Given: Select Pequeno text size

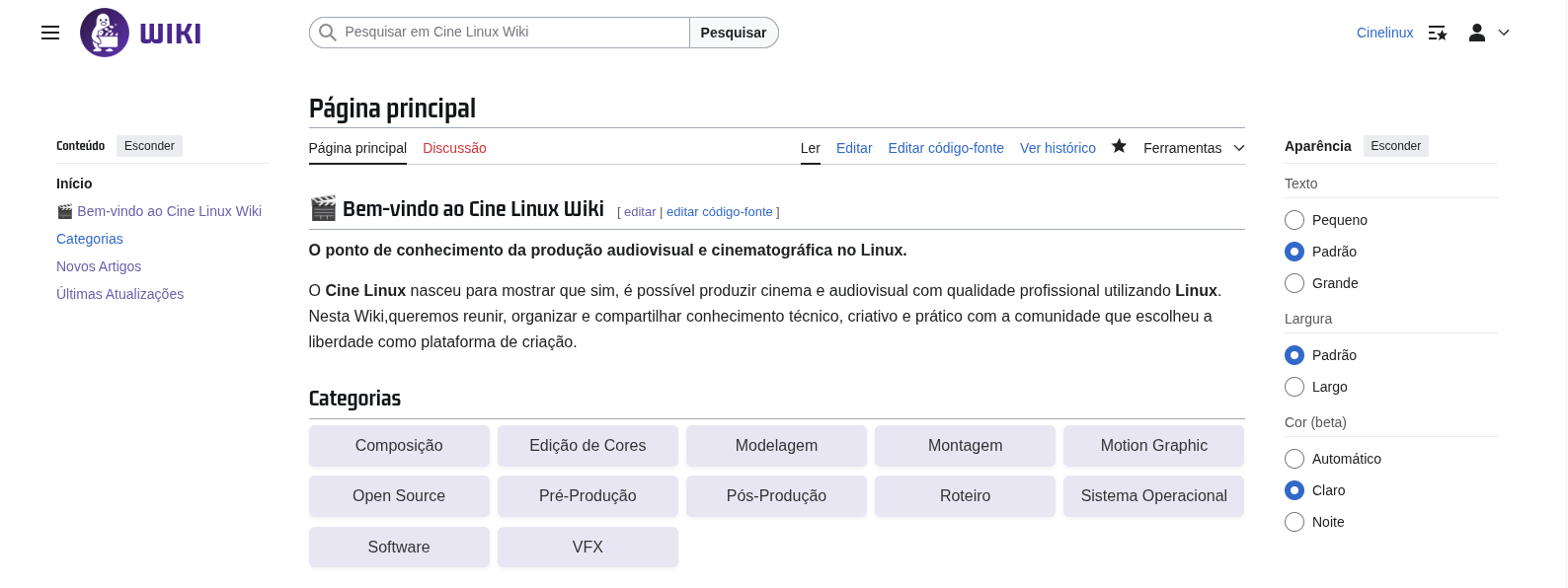Looking at the screenshot, I should coord(1294,220).
